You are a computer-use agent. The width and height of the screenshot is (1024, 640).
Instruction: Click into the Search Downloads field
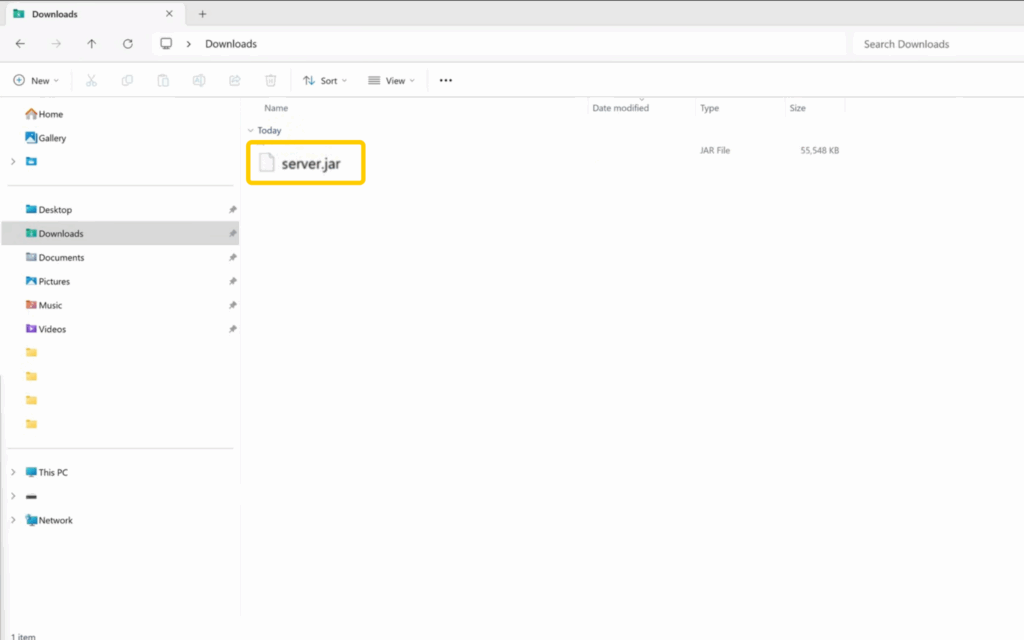(x=938, y=44)
